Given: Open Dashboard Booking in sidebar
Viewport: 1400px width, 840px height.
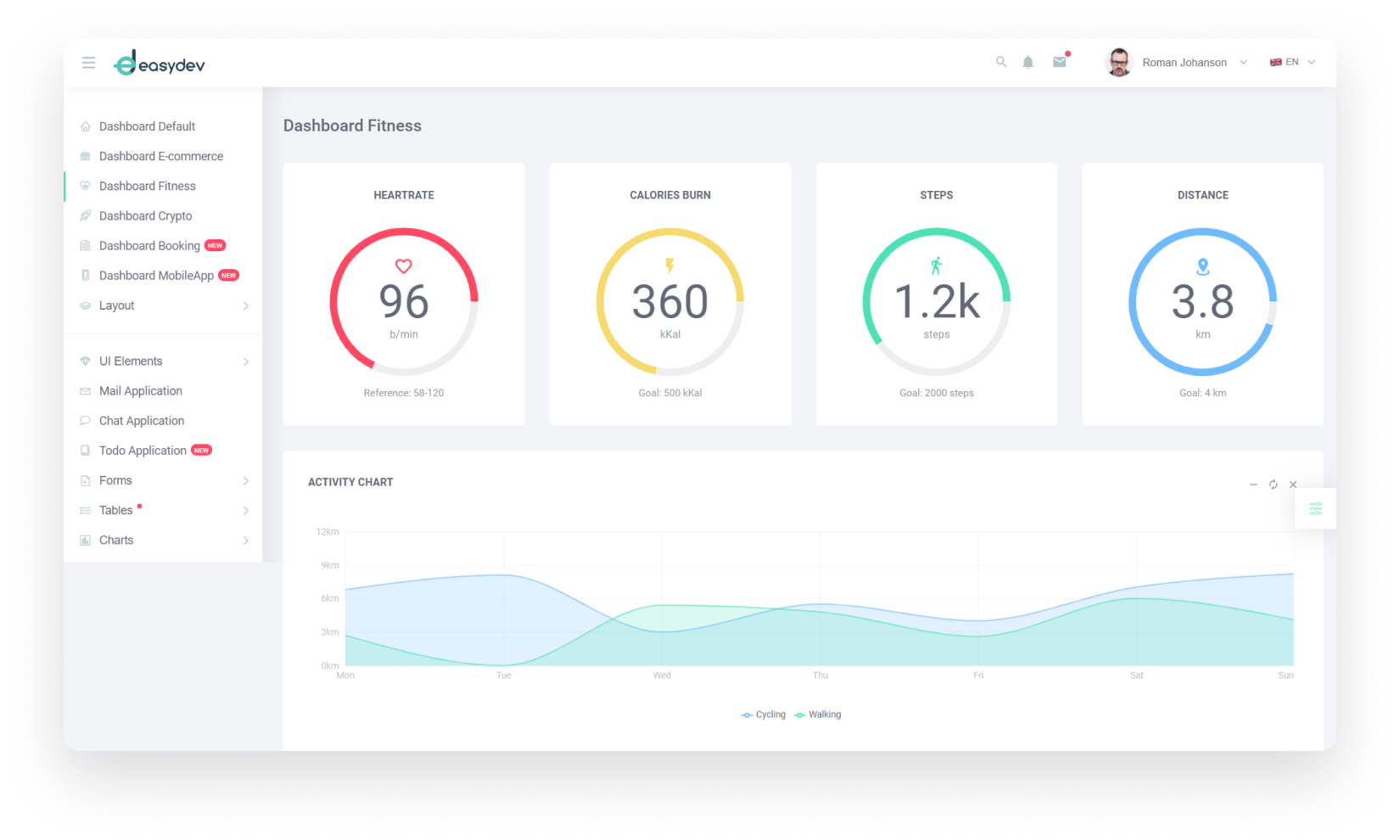Looking at the screenshot, I should 150,245.
